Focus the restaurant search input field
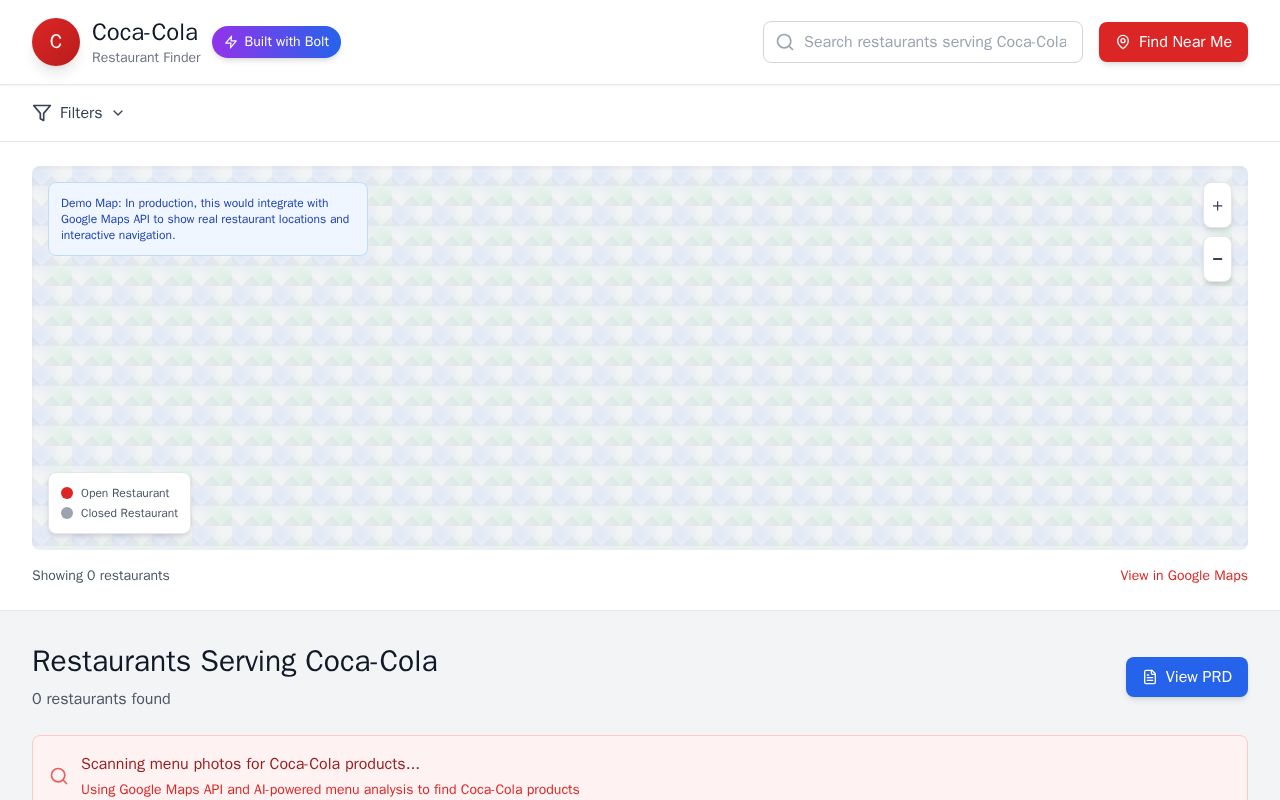1280x800 pixels. 922,42
